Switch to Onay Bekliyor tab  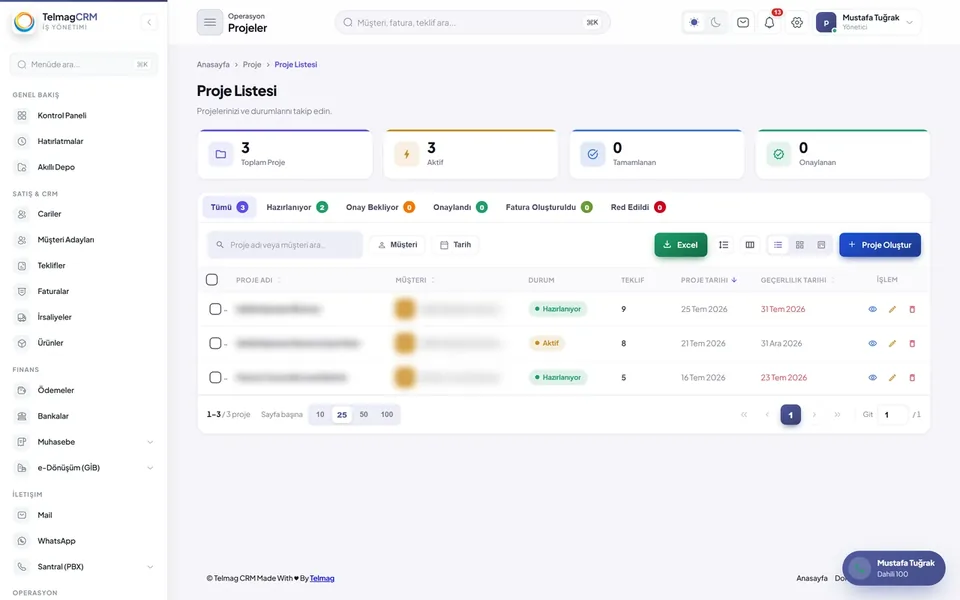(380, 207)
